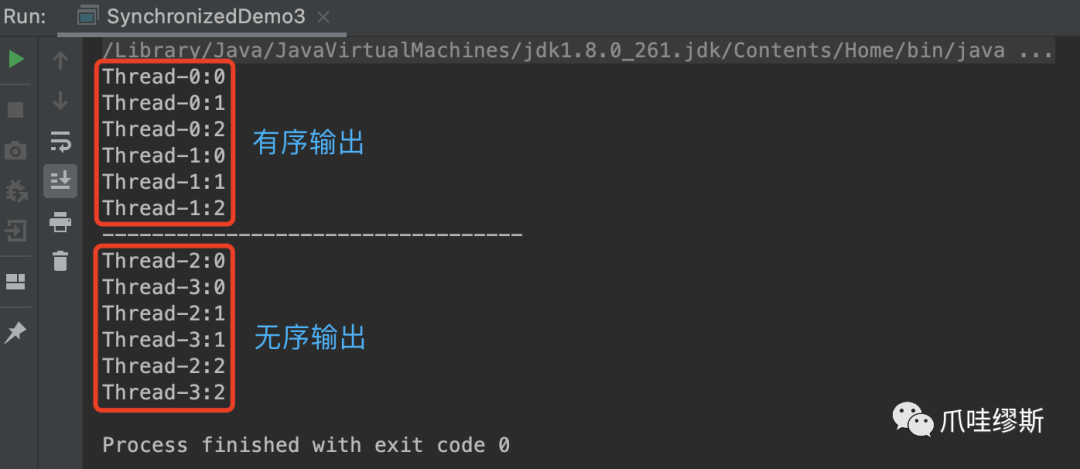Click the Down the stack trace arrow

click(x=61, y=101)
